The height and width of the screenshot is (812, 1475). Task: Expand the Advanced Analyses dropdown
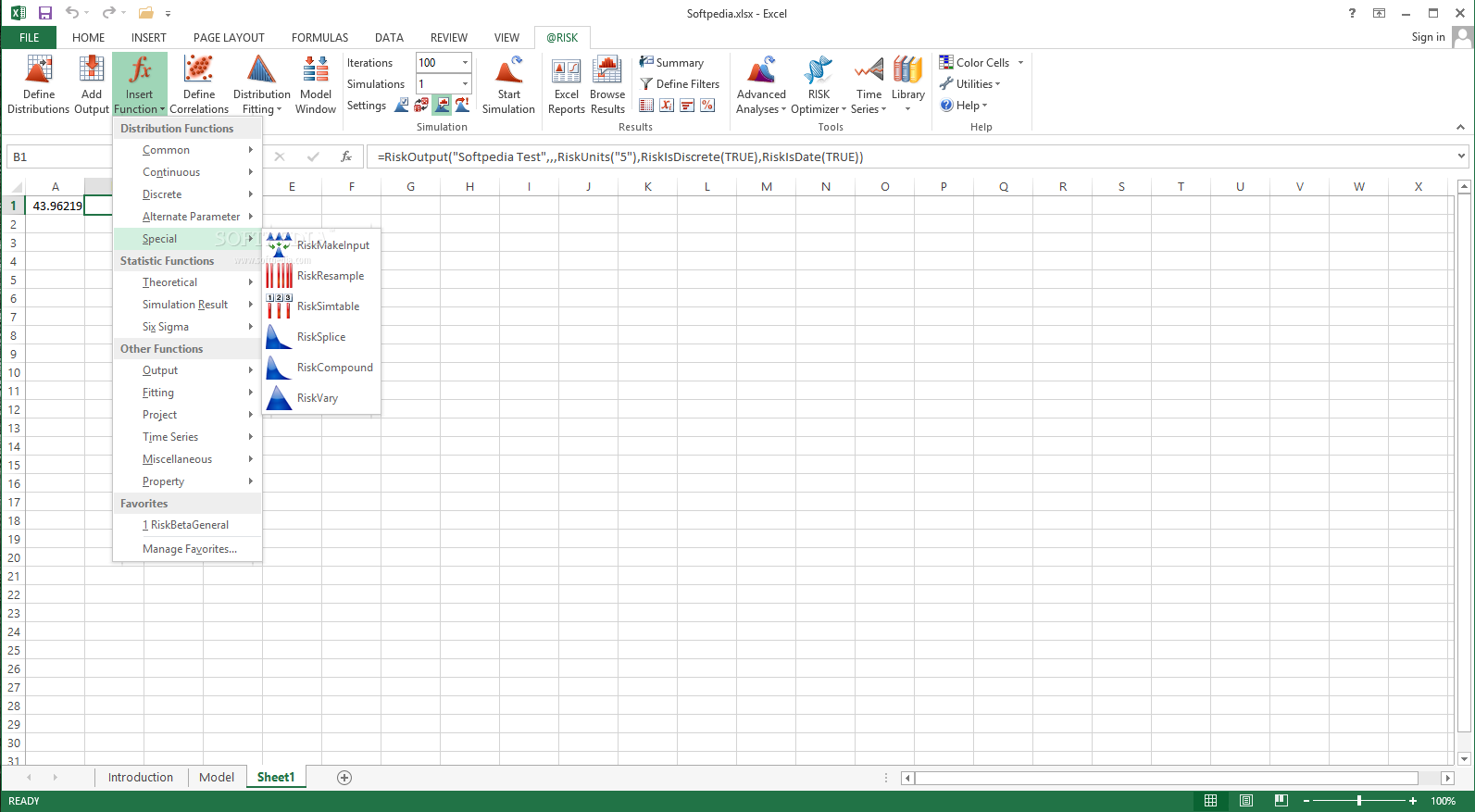pyautogui.click(x=761, y=84)
